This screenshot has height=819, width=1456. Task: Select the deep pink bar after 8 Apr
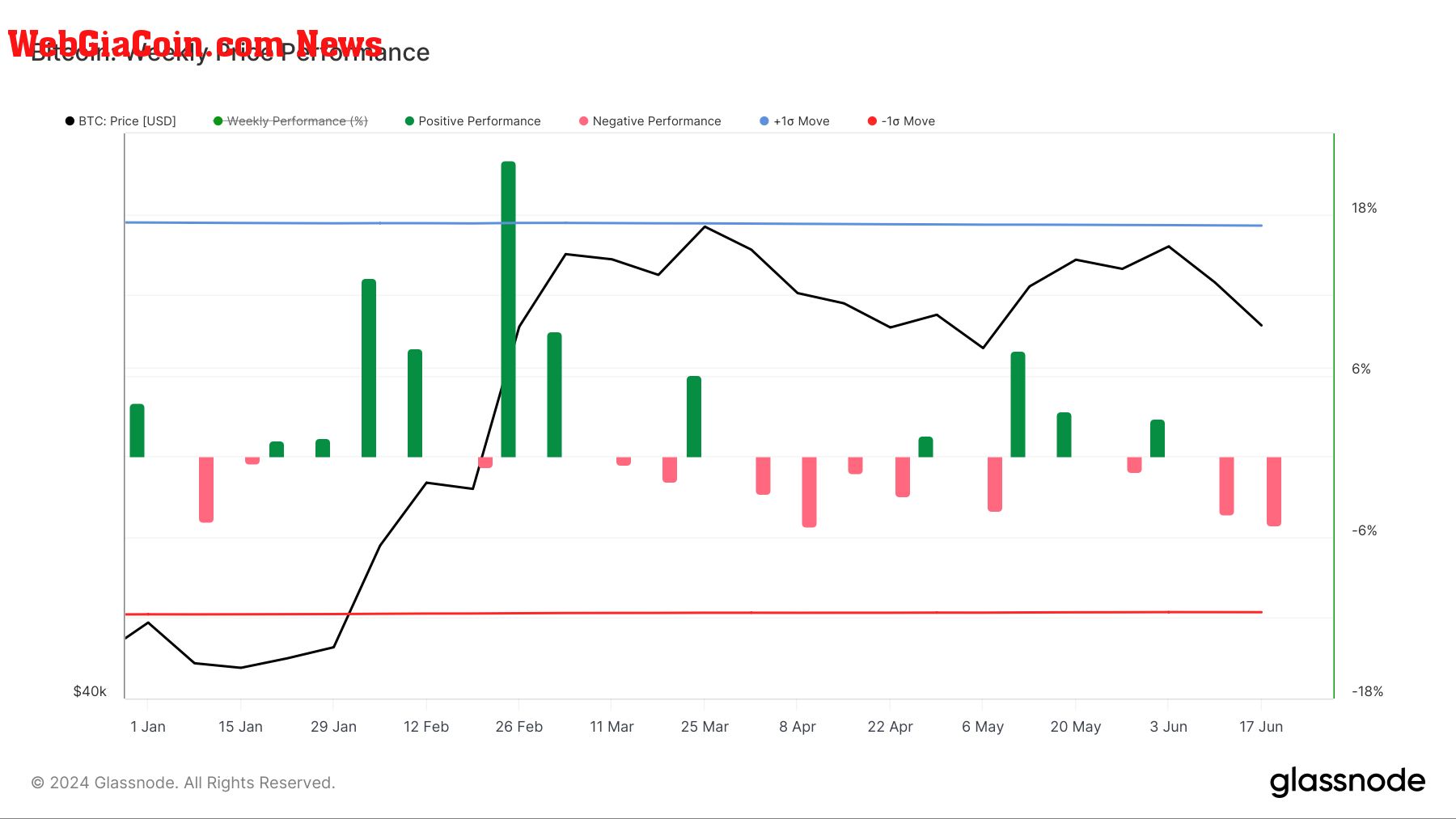pos(809,492)
